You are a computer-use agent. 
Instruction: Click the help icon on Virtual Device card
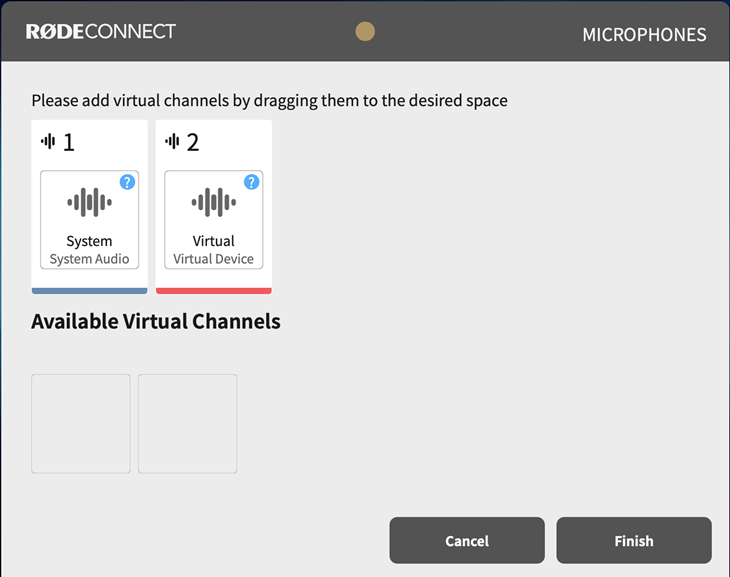(251, 182)
